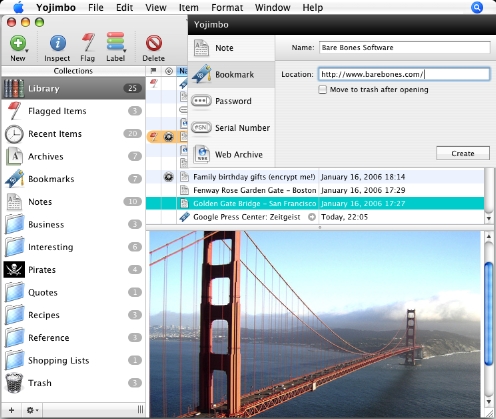496x419 pixels.
Task: Open the View menu
Action: click(x=156, y=7)
